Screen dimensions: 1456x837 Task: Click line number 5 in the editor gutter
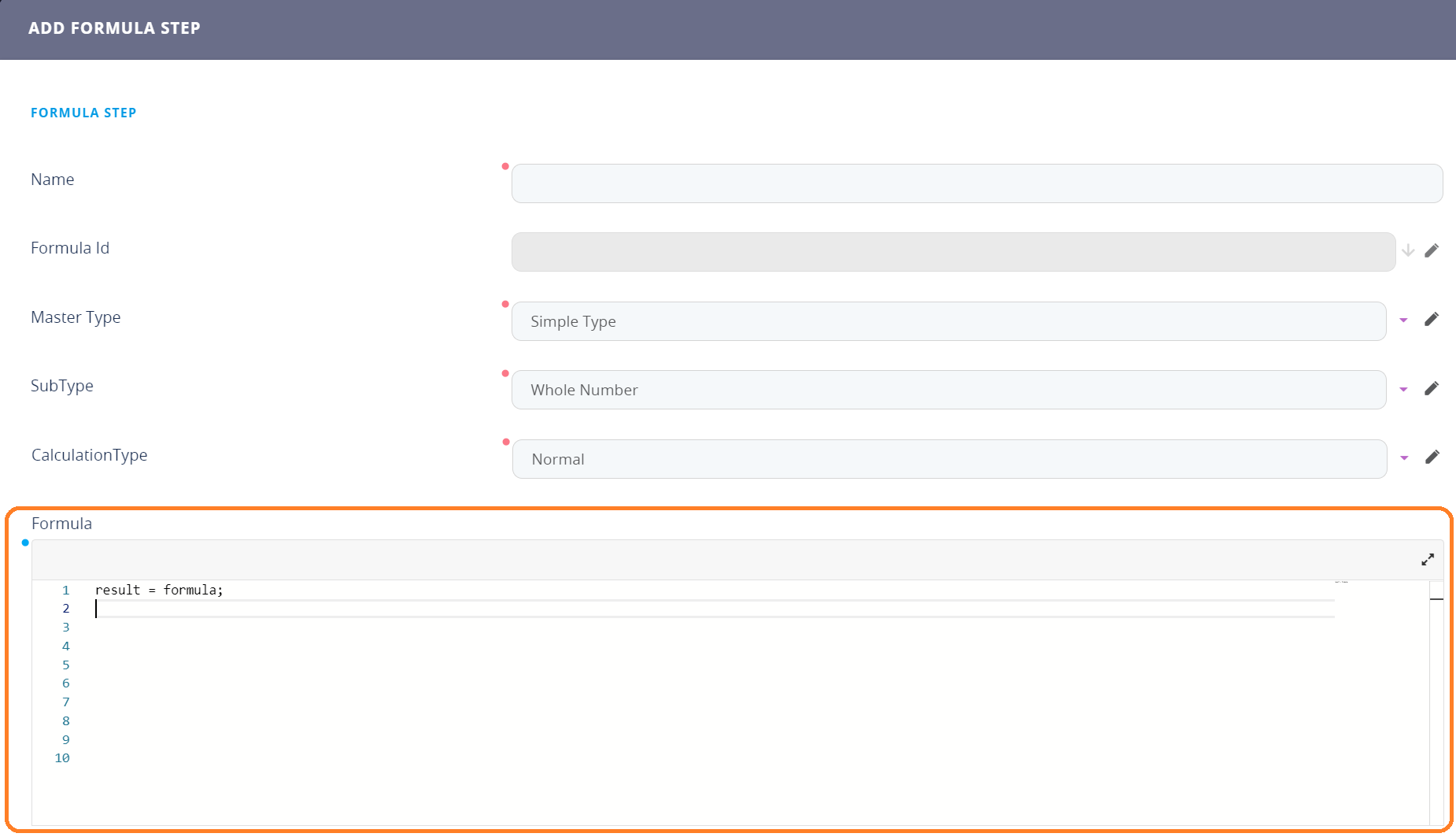tap(65, 665)
